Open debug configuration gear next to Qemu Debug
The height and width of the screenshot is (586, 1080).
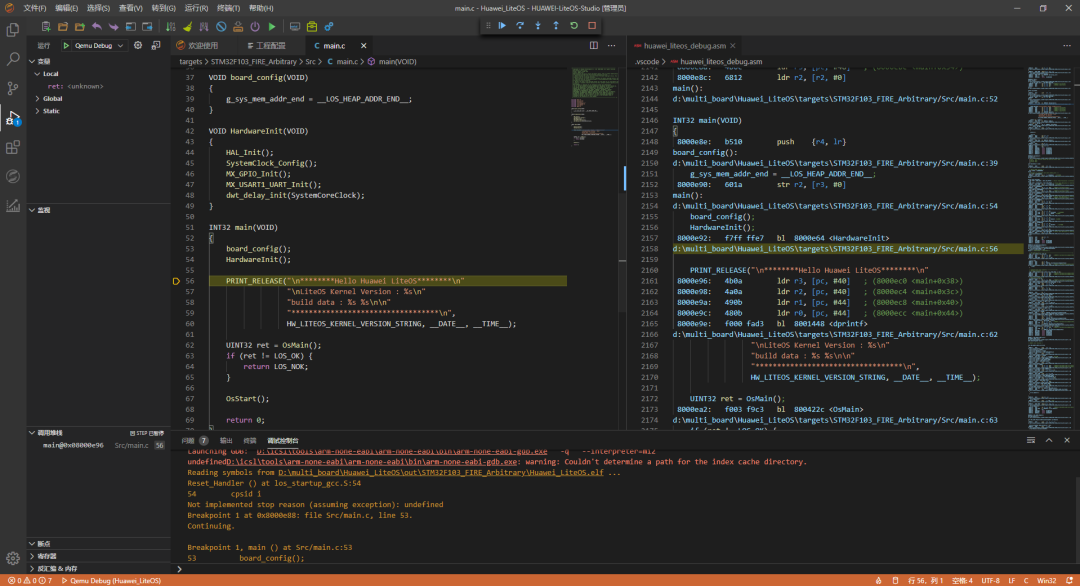click(x=138, y=46)
